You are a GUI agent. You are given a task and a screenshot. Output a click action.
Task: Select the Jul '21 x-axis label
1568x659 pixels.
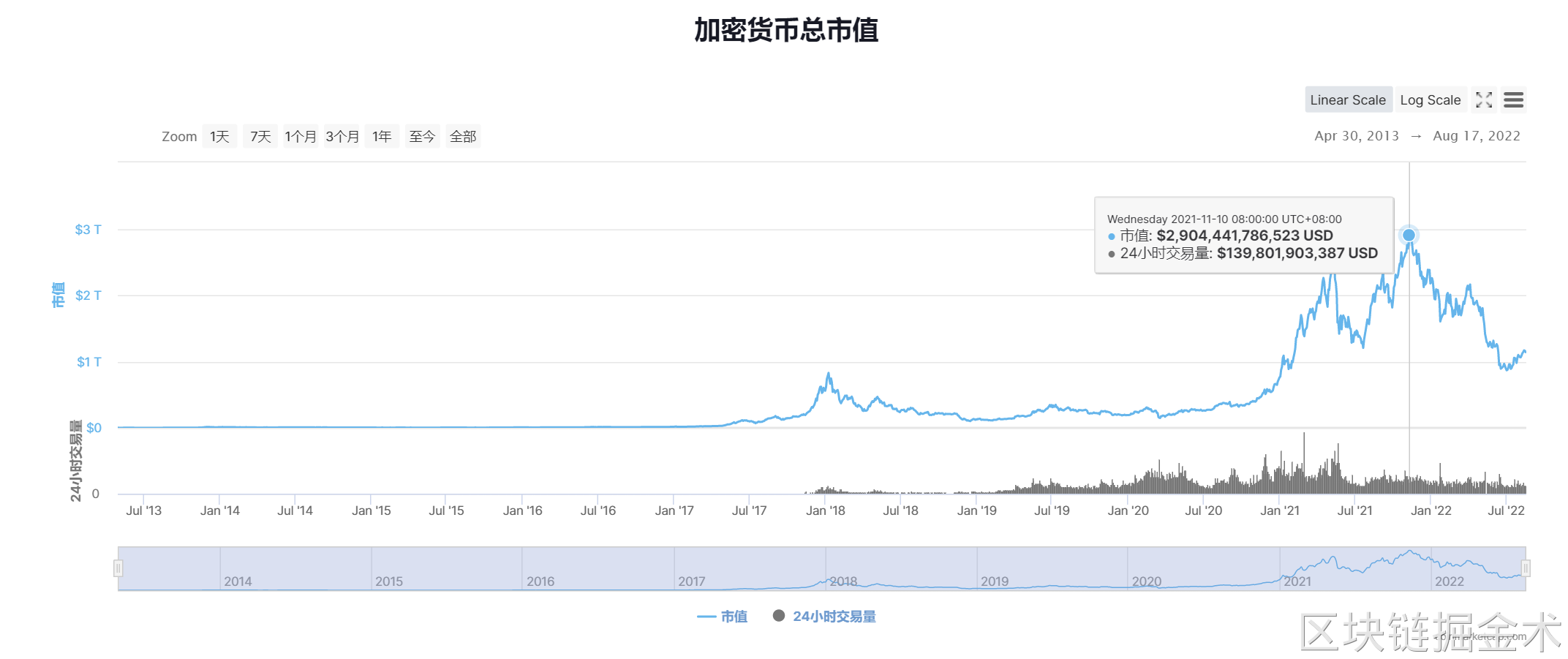(x=1355, y=511)
